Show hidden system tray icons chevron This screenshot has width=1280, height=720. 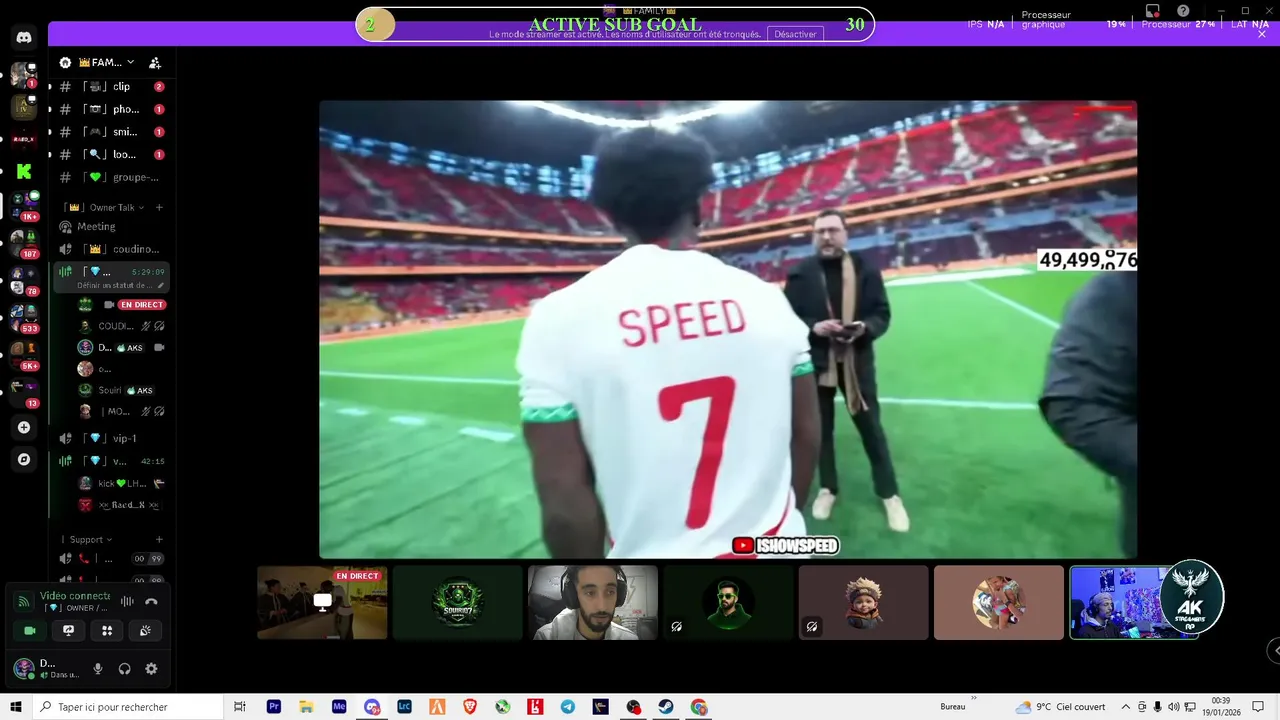(x=1126, y=707)
